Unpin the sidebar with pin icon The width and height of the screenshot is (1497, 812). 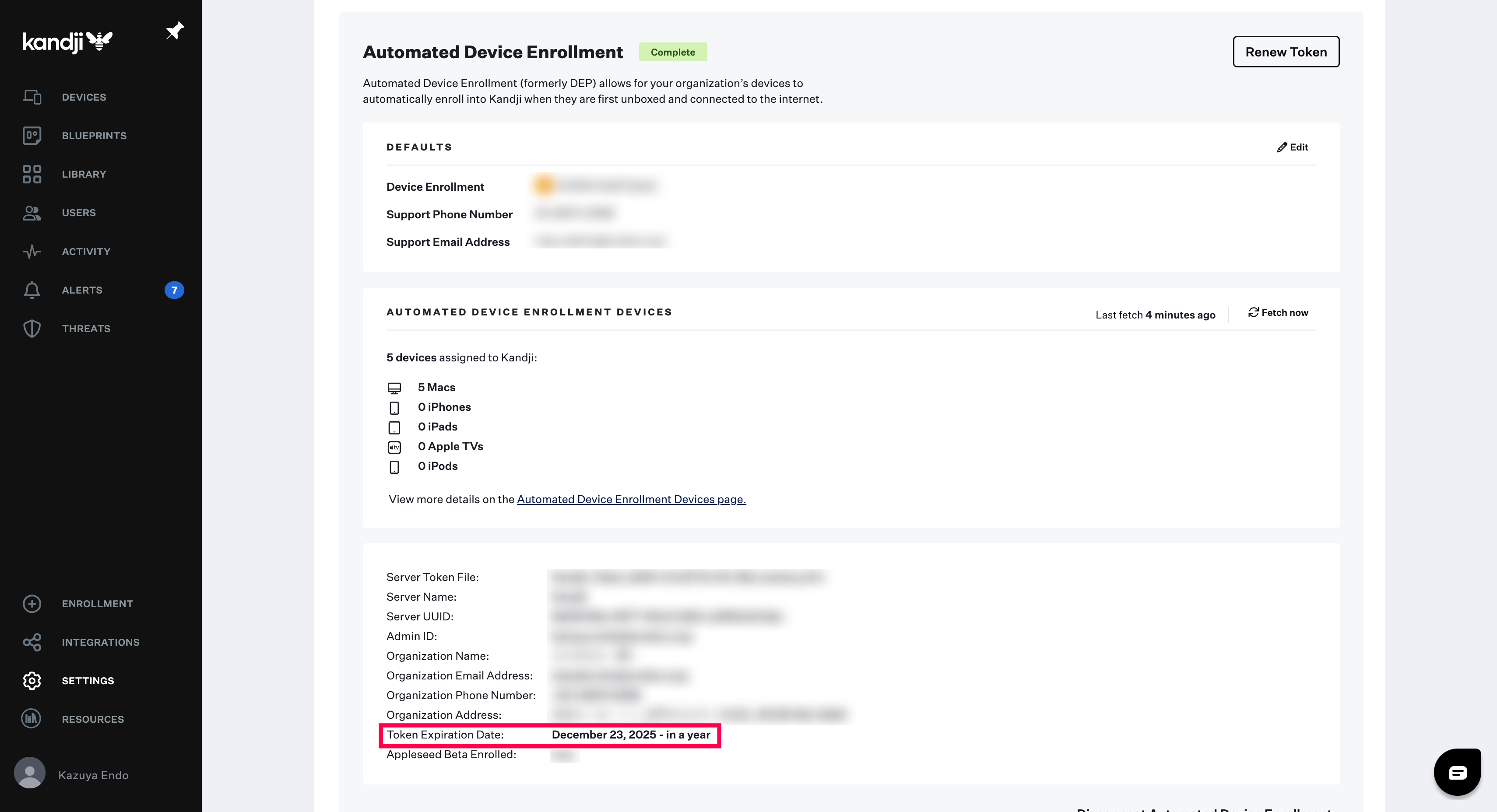pos(174,31)
